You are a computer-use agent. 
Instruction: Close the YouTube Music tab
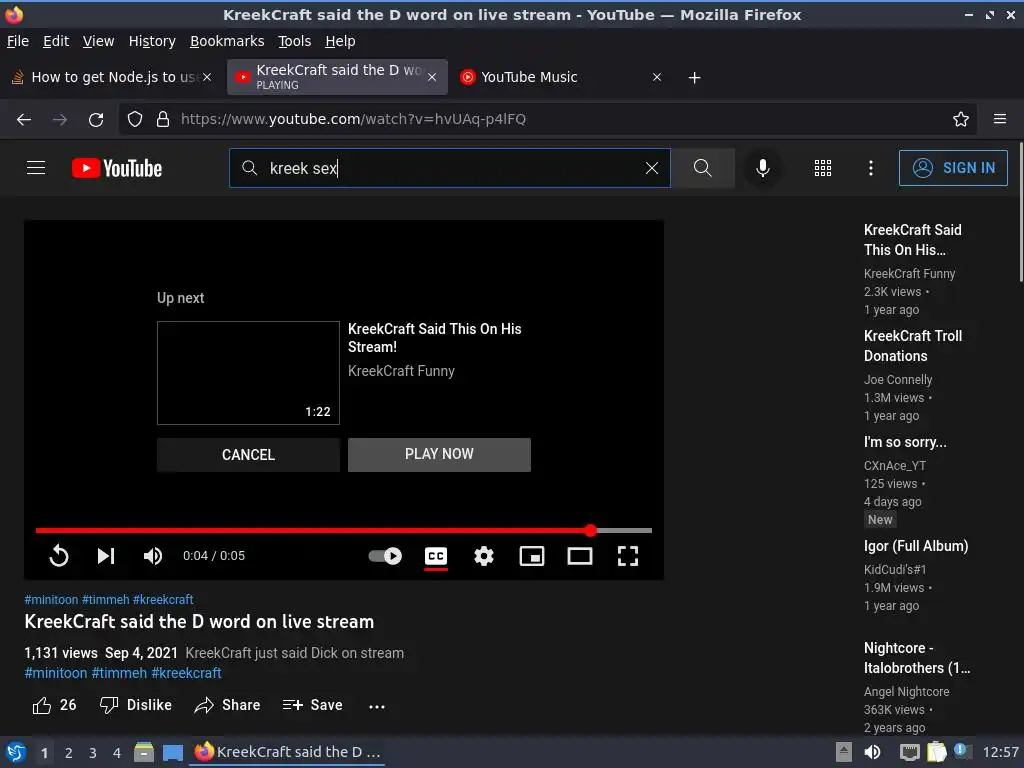coord(657,77)
